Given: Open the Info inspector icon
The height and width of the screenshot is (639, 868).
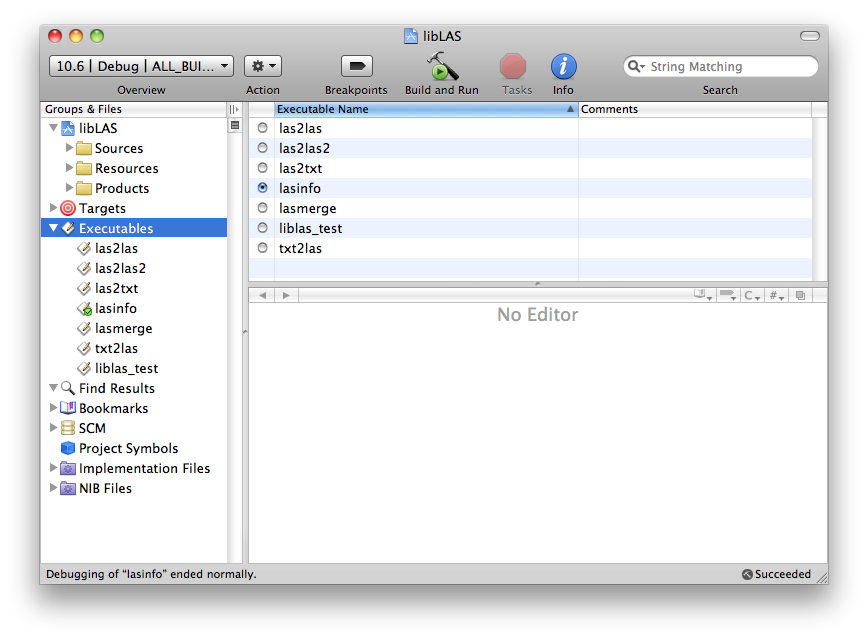Looking at the screenshot, I should point(563,67).
